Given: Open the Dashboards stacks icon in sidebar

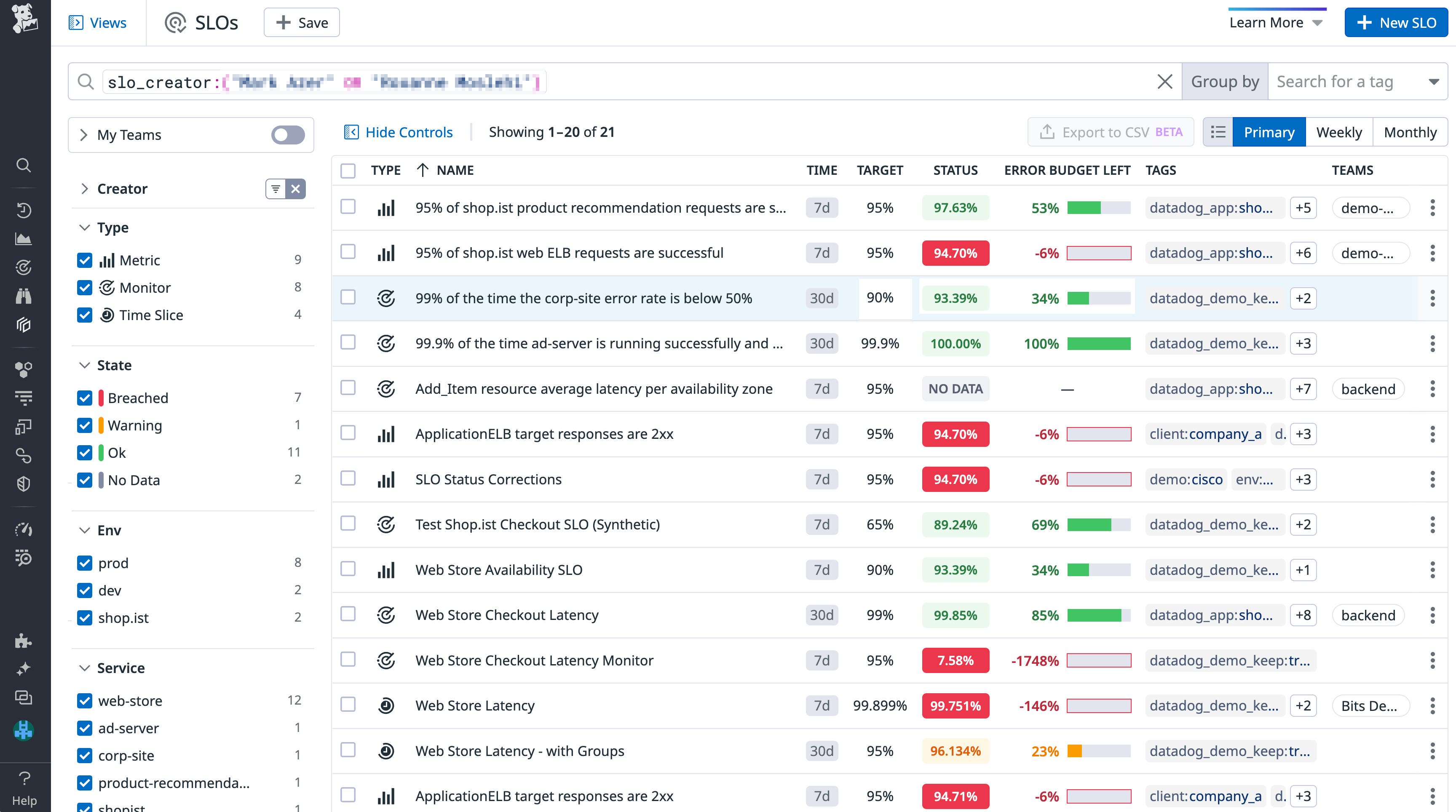Looking at the screenshot, I should click(x=23, y=324).
